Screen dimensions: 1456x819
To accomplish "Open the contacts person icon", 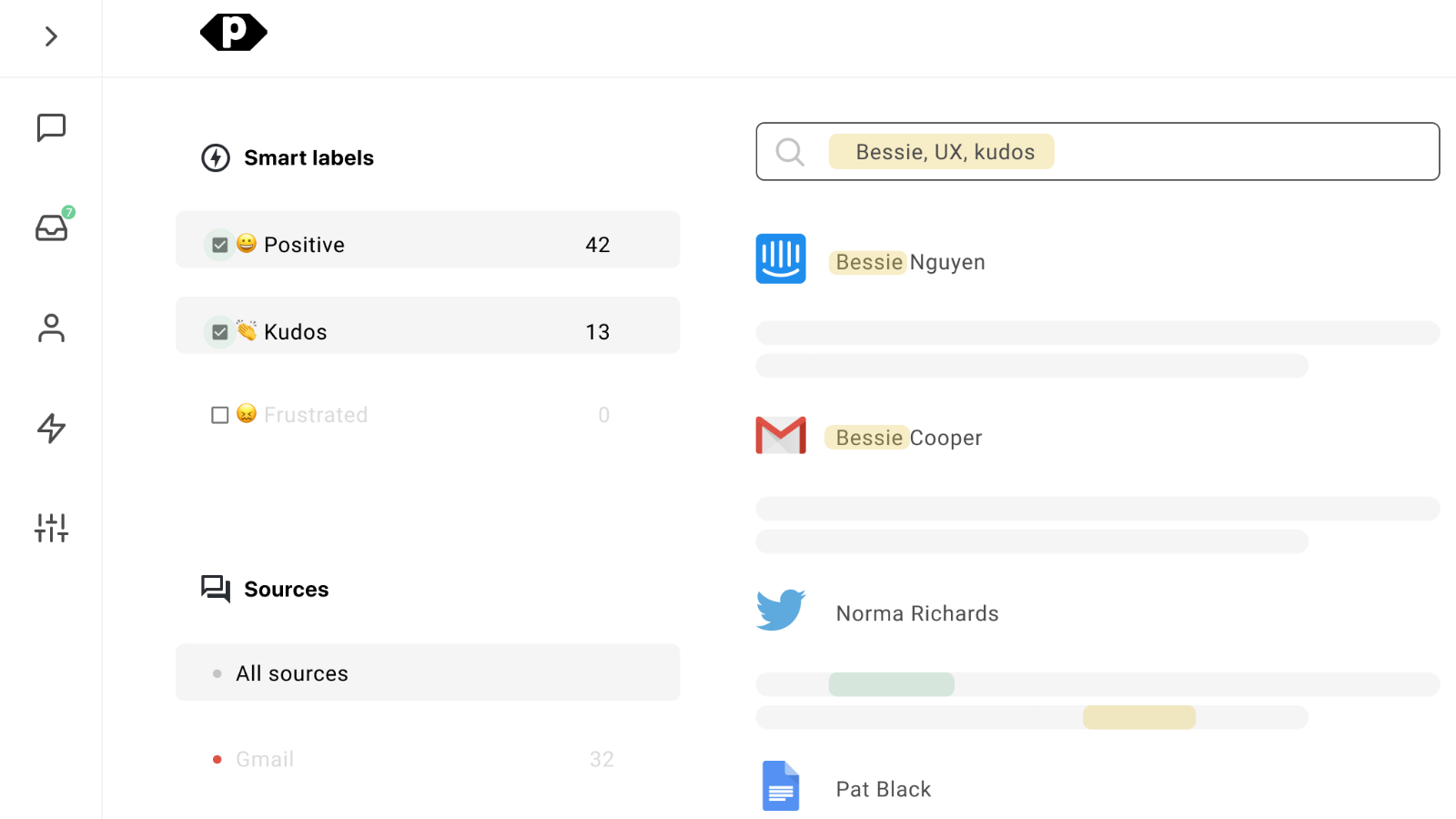I will point(51,328).
